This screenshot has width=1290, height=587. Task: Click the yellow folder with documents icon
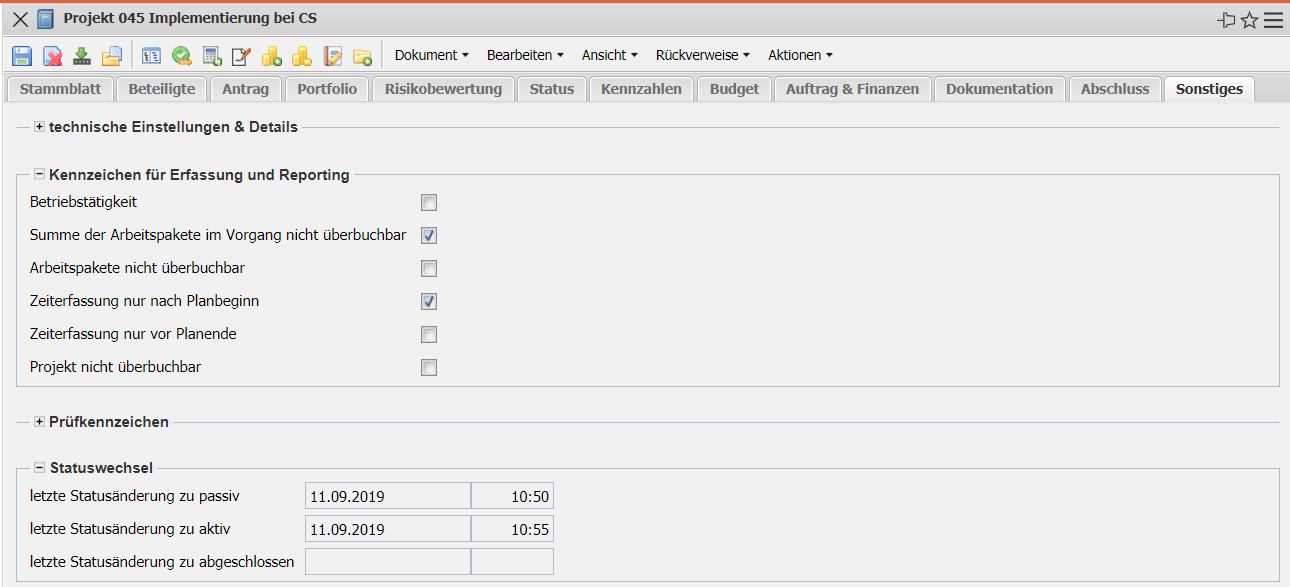(x=112, y=56)
